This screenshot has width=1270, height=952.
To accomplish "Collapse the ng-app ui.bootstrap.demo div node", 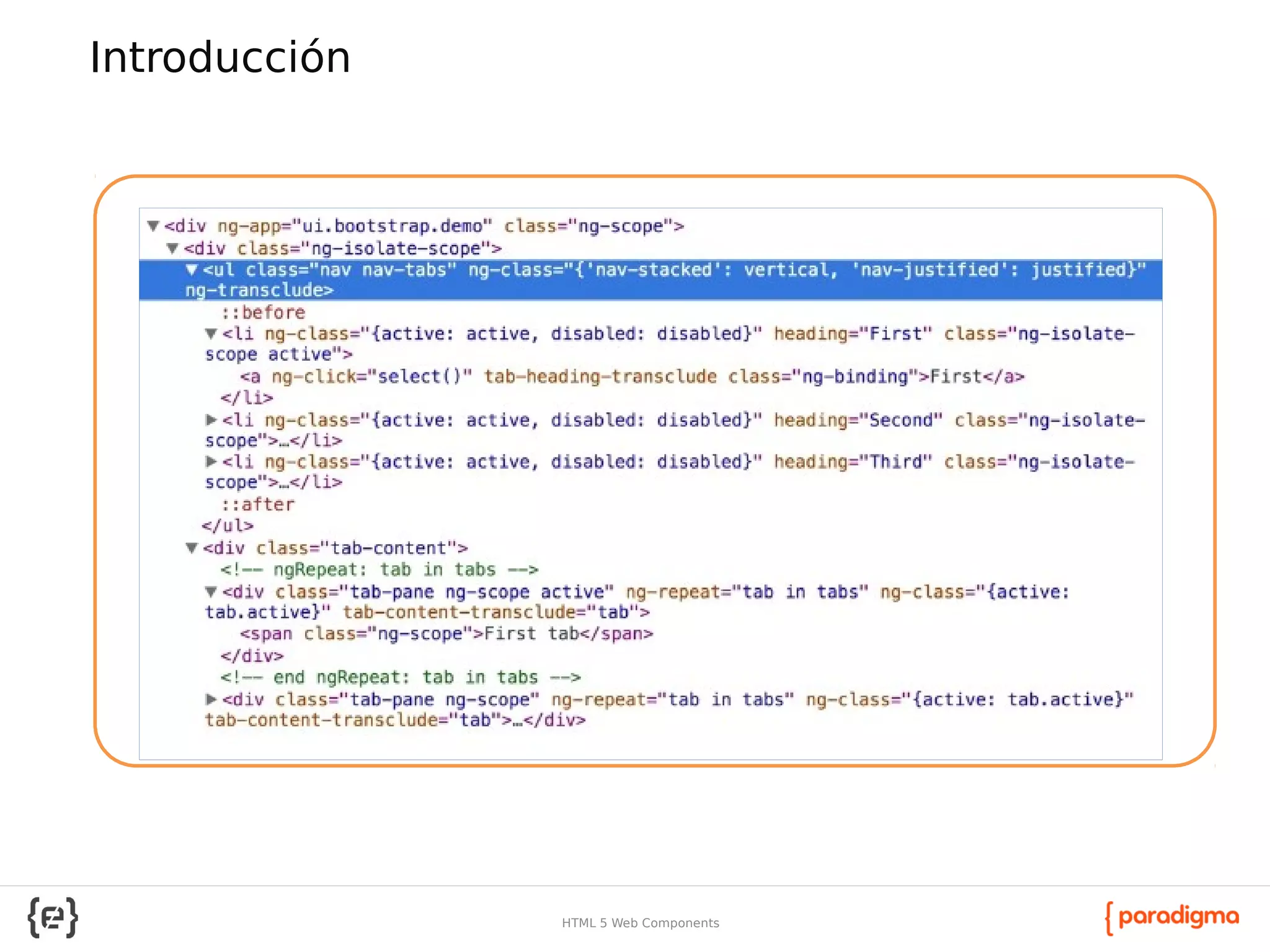I will click(x=153, y=226).
